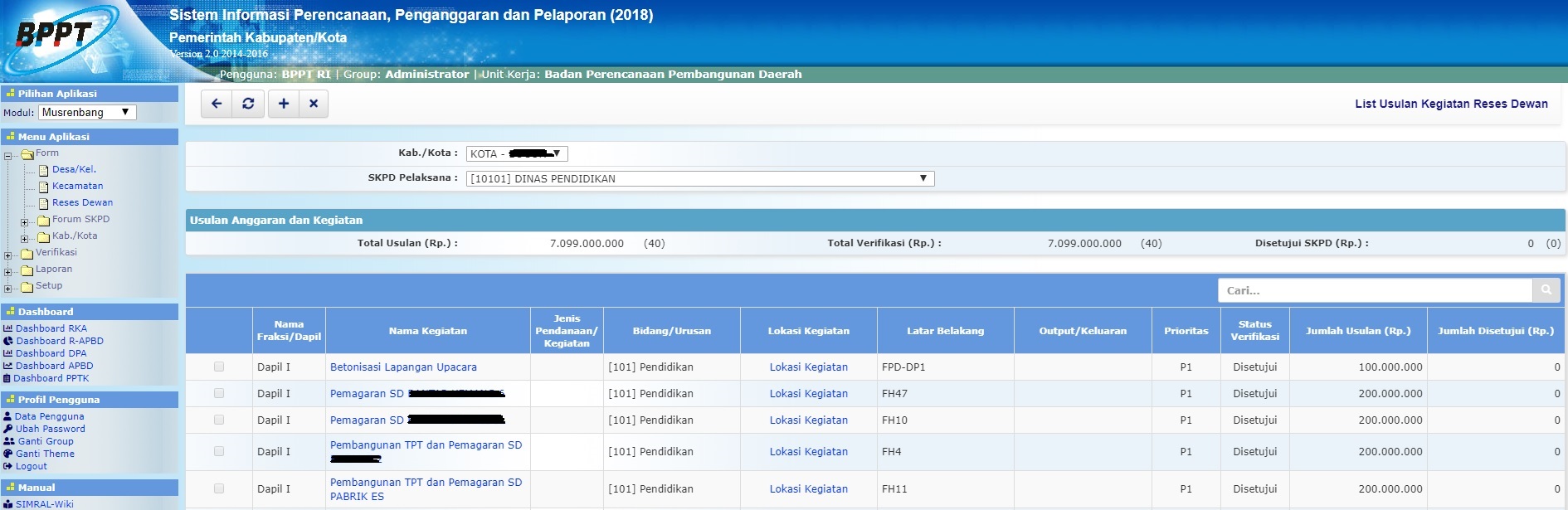Click the Dashboard R-APBD pie icon
Image resolution: width=1568 pixels, height=510 pixels.
pos(8,341)
